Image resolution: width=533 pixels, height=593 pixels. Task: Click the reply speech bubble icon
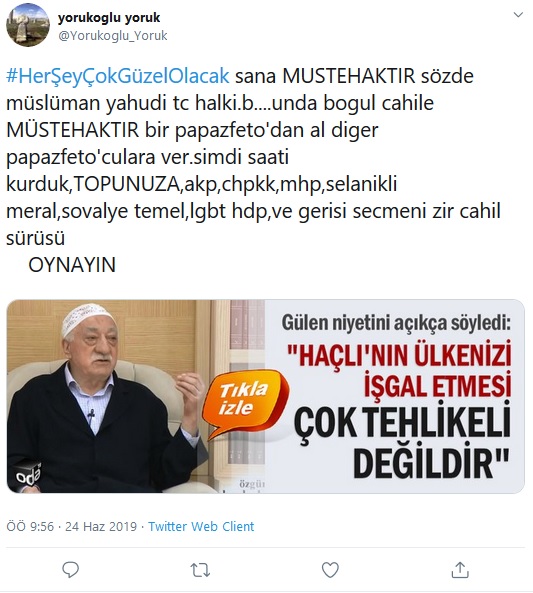[70, 570]
